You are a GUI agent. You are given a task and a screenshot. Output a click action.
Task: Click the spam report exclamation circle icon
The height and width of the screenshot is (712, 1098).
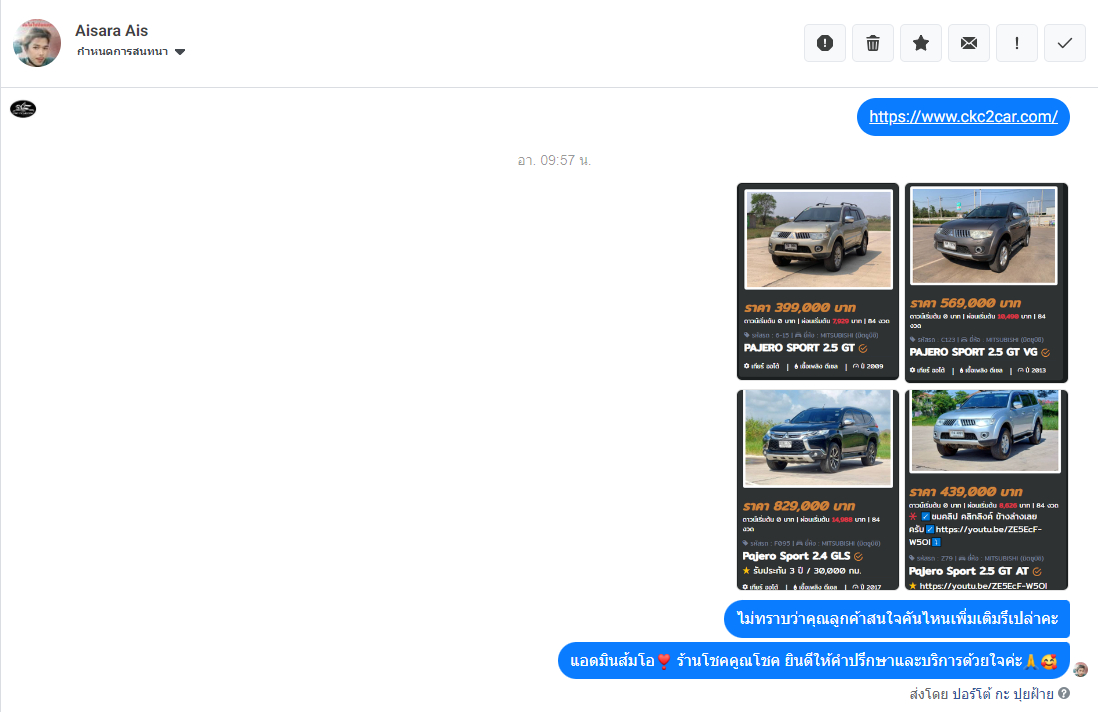[825, 43]
